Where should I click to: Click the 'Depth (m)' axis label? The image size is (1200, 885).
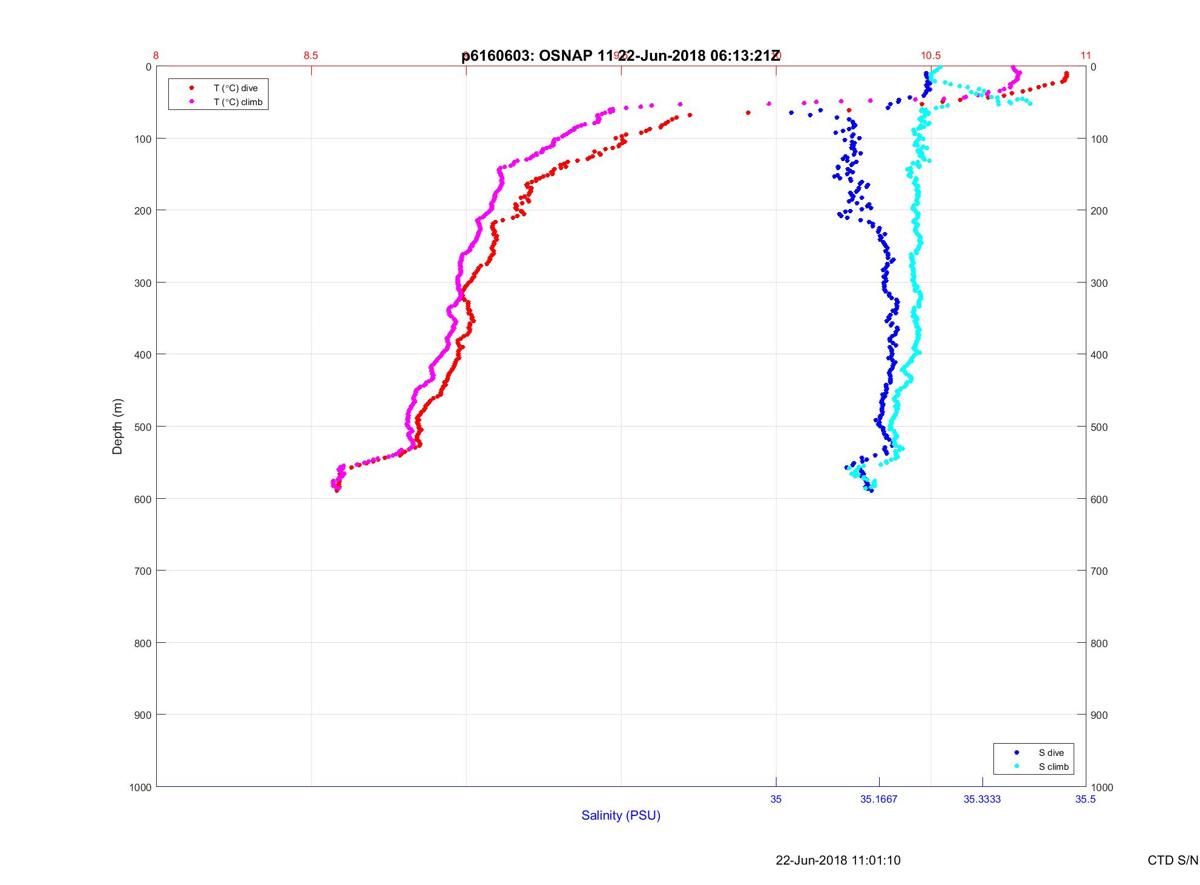tap(118, 426)
